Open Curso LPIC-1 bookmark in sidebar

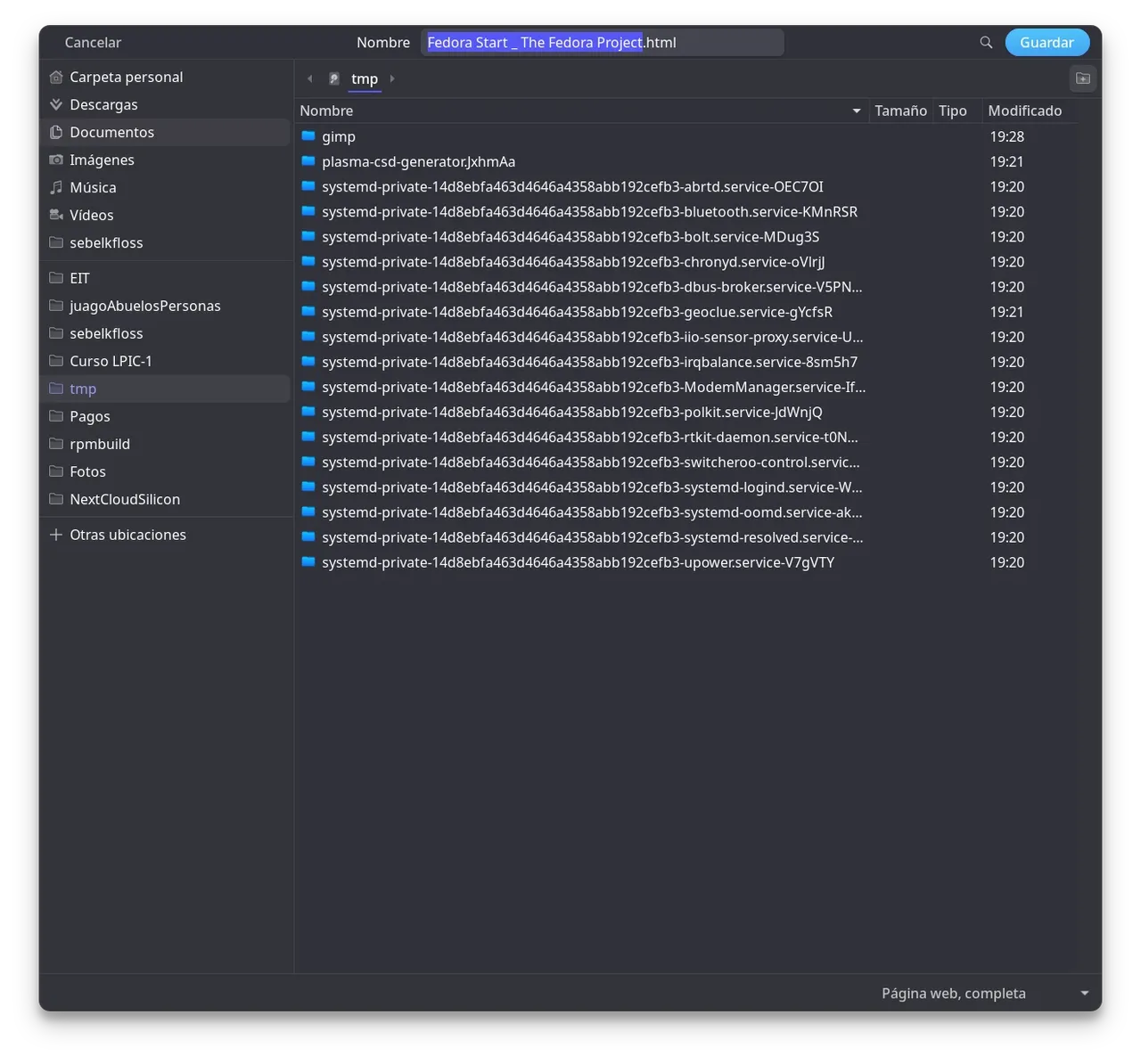coord(111,361)
